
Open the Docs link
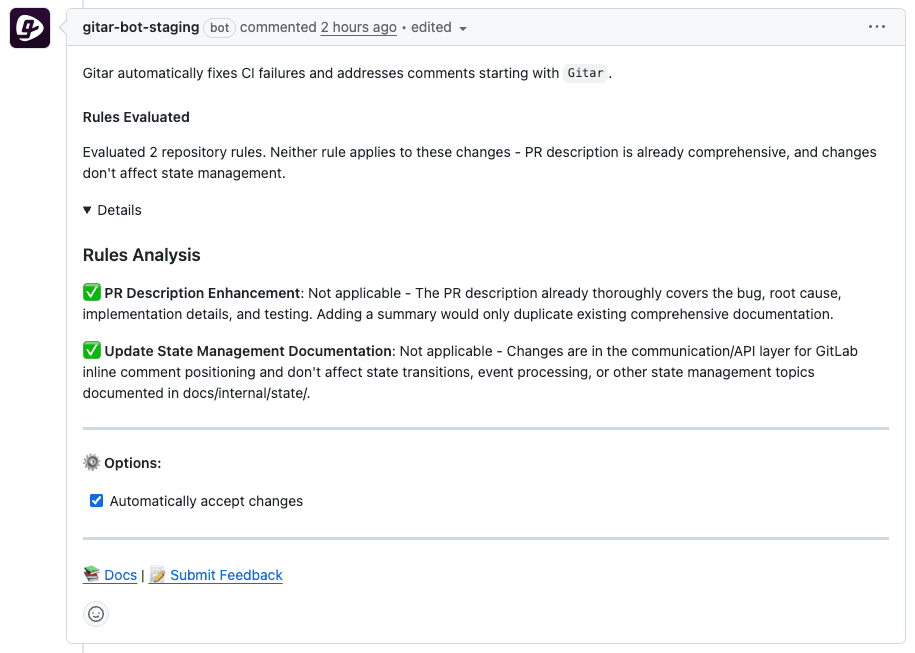[120, 575]
